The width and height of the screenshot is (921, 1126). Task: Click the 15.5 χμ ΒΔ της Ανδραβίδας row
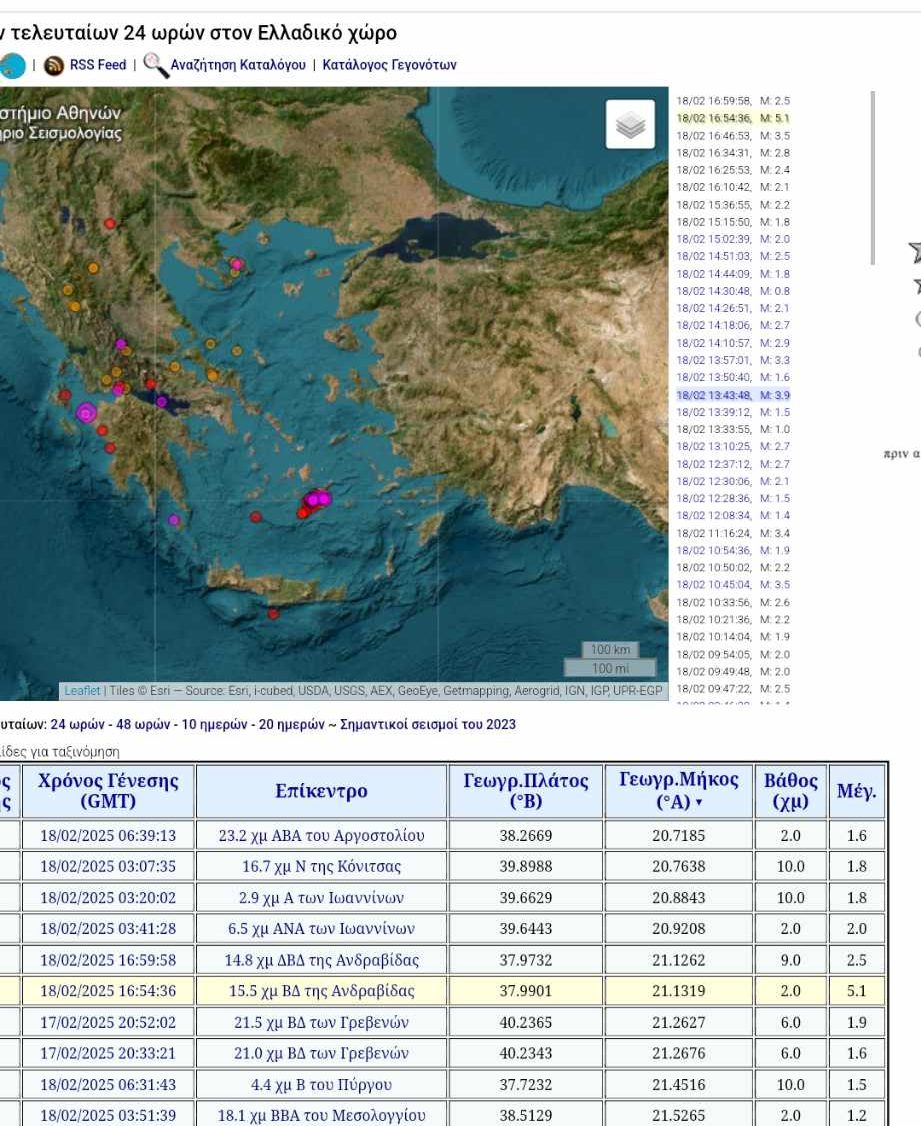(x=320, y=992)
